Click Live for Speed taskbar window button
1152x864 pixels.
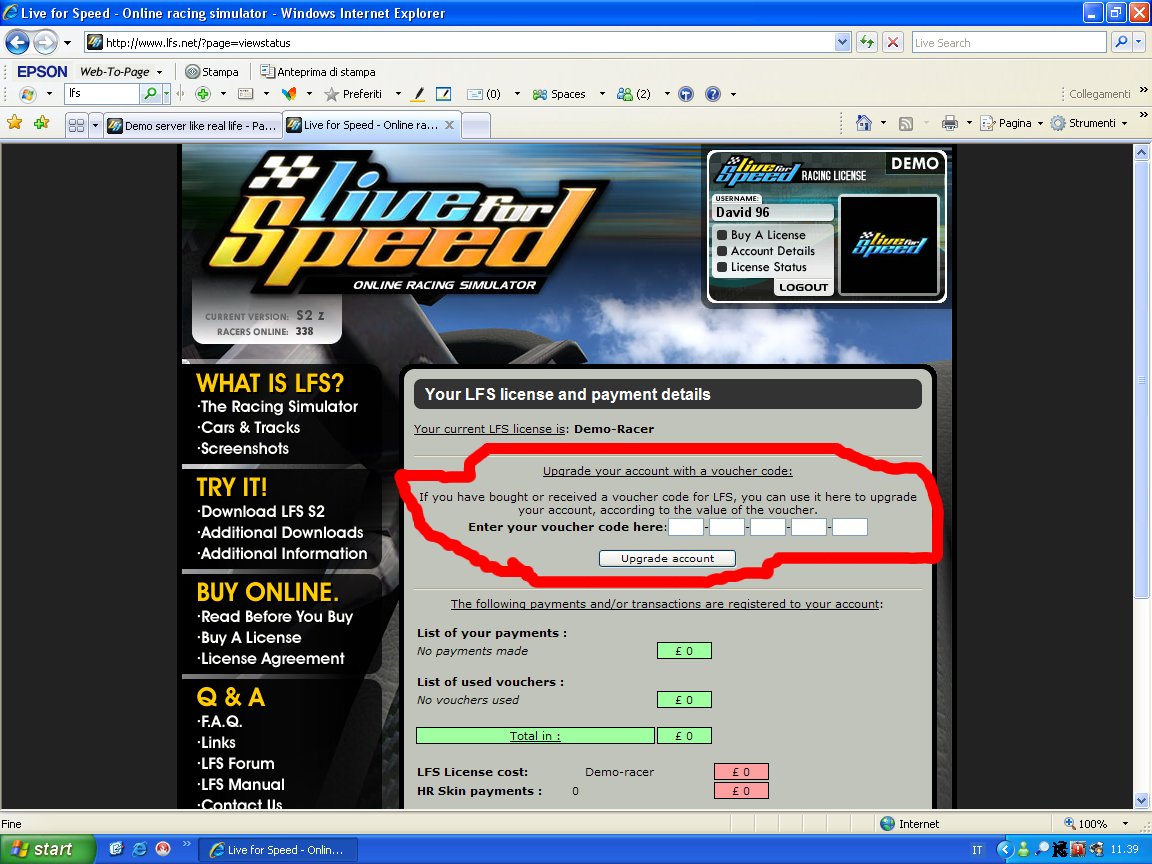(x=278, y=849)
